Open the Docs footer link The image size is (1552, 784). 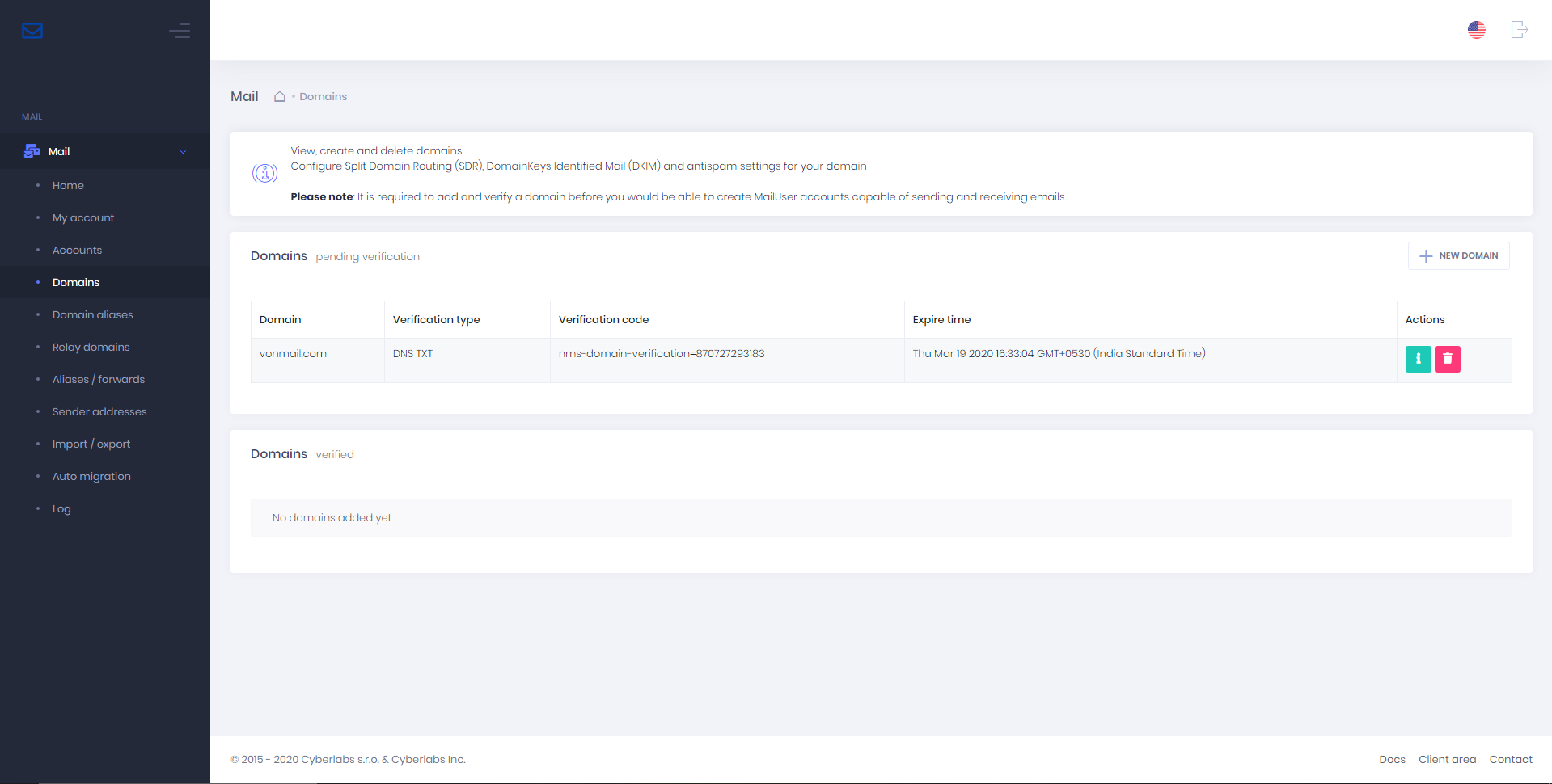pyautogui.click(x=1392, y=759)
